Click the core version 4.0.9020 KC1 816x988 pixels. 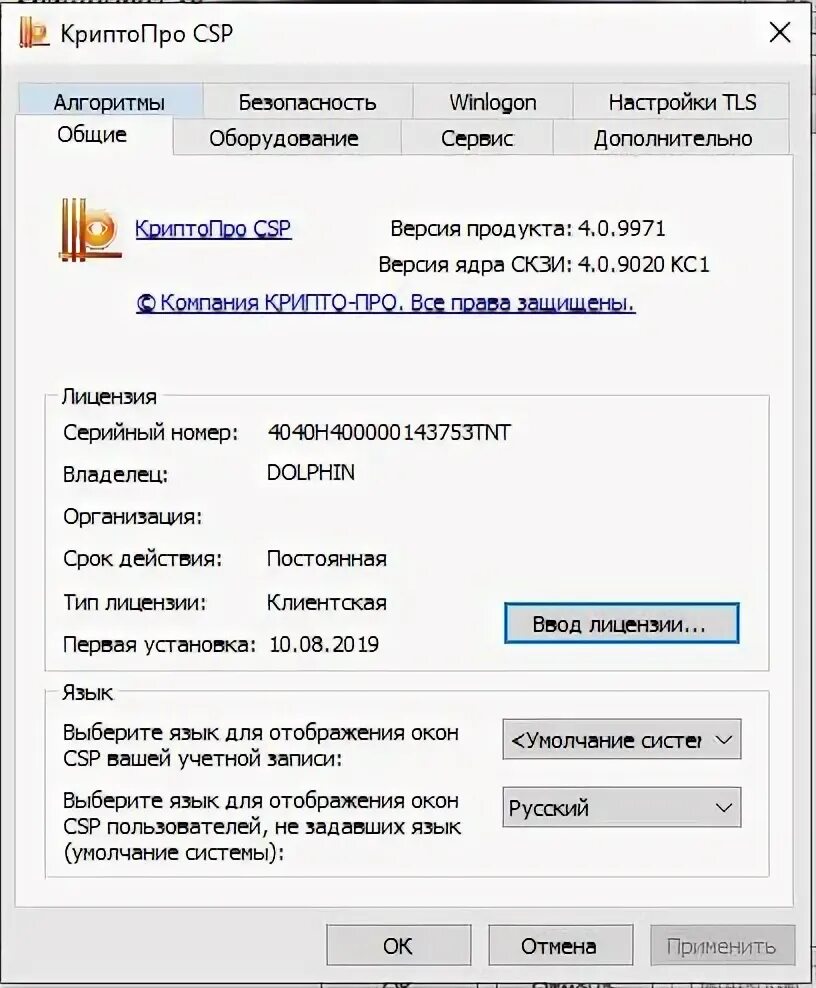click(643, 264)
